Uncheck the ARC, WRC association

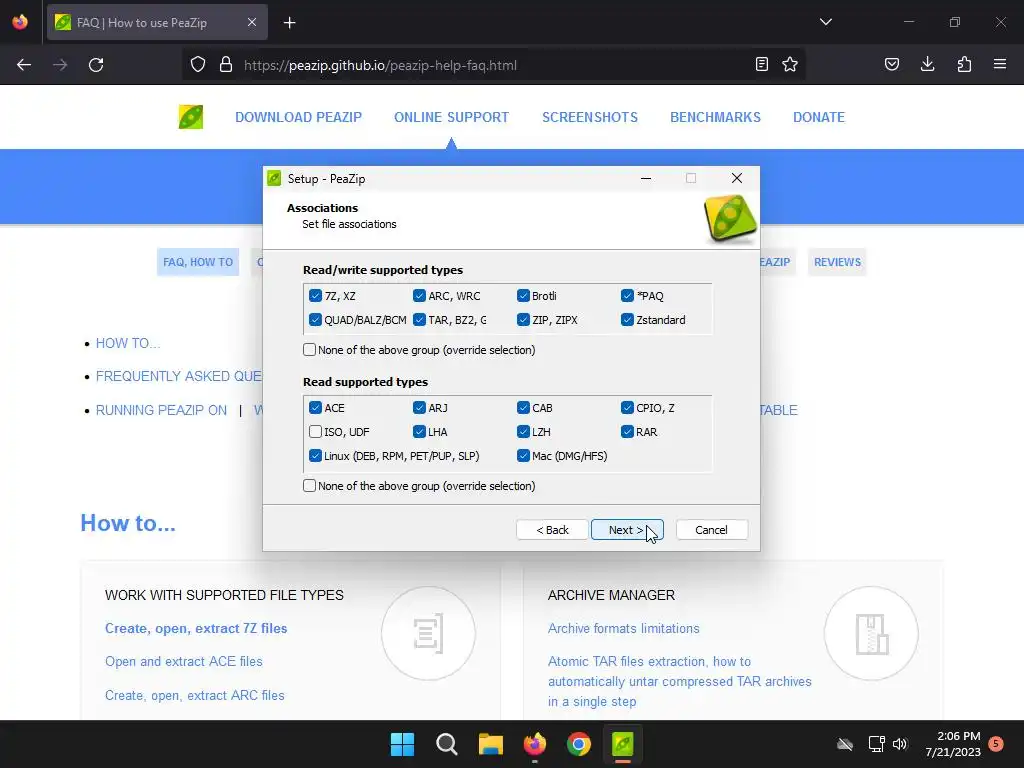419,296
